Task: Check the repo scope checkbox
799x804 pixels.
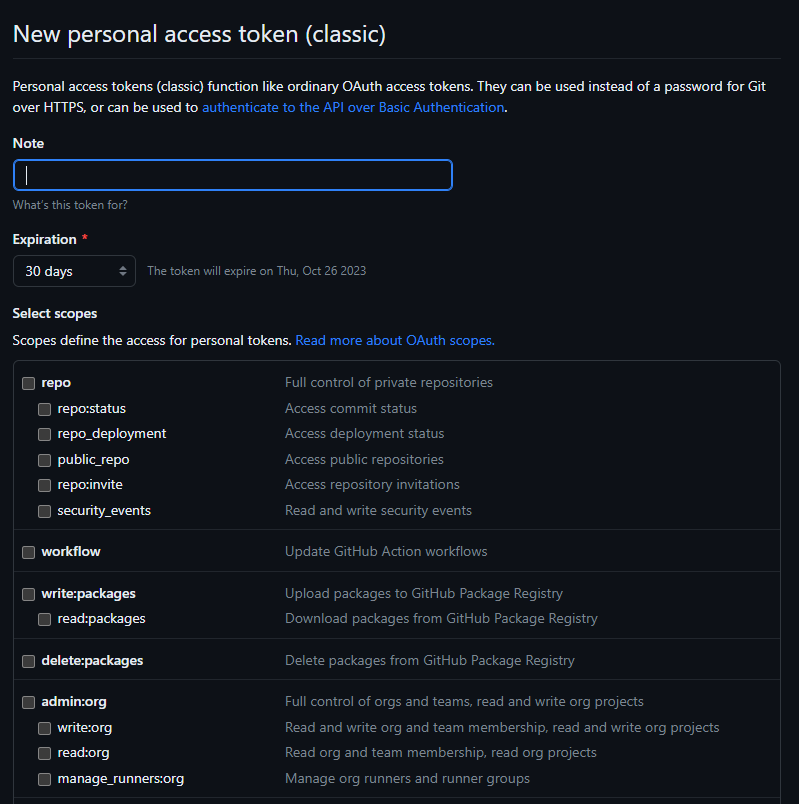Action: click(28, 383)
